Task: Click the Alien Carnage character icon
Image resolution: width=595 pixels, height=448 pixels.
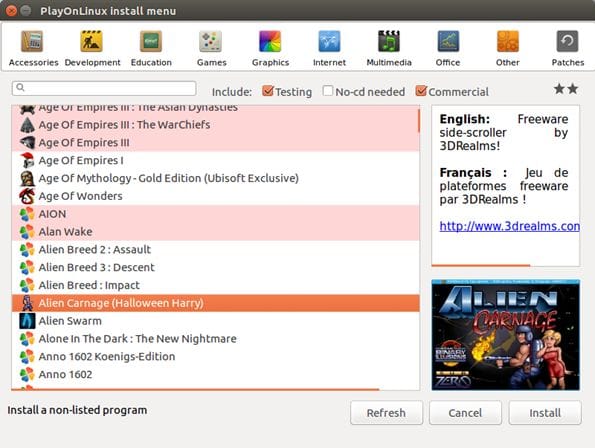Action: coord(27,303)
